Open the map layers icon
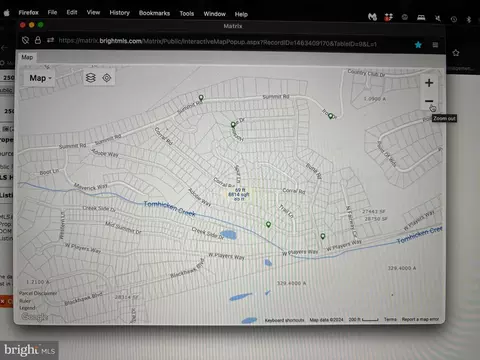Viewport: 480px width, 360px height. click(x=91, y=78)
